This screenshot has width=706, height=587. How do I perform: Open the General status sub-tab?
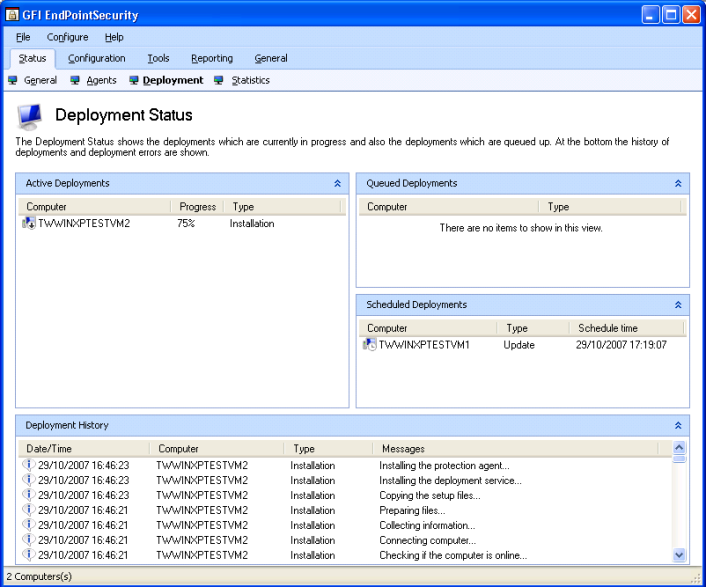coord(41,80)
